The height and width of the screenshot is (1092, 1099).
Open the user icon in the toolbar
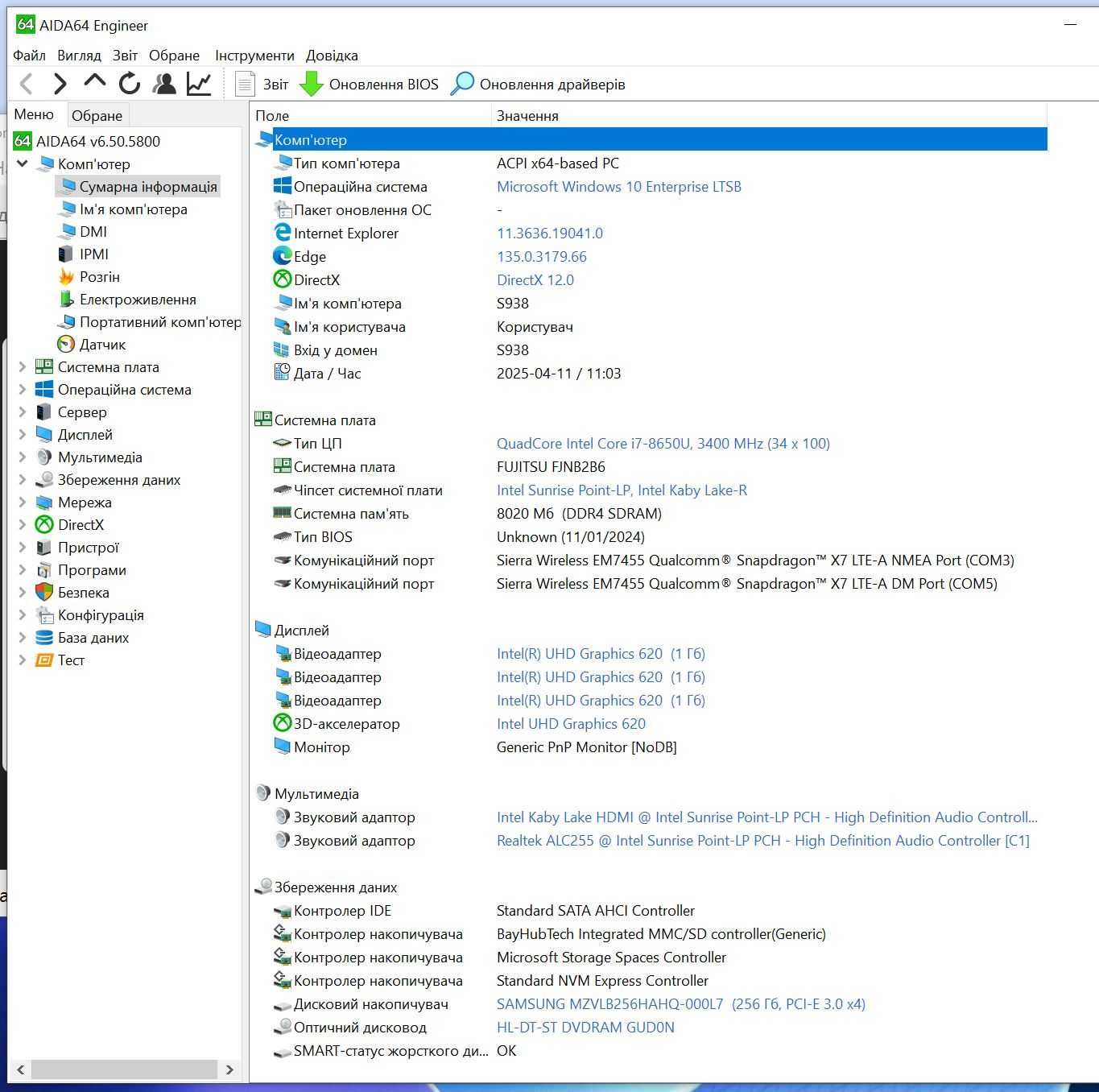(x=164, y=84)
